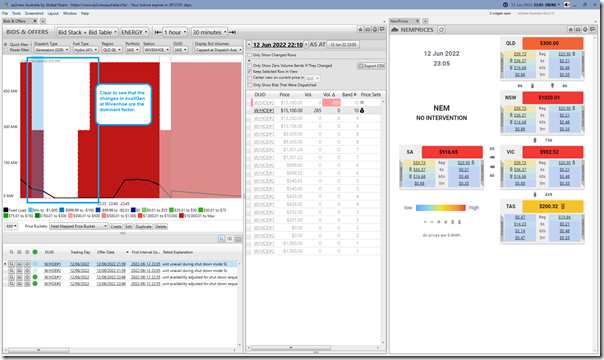This screenshot has height=360, width=604.
Task: Open the Bid Stack + Bid Table dropdown
Action: (x=88, y=32)
